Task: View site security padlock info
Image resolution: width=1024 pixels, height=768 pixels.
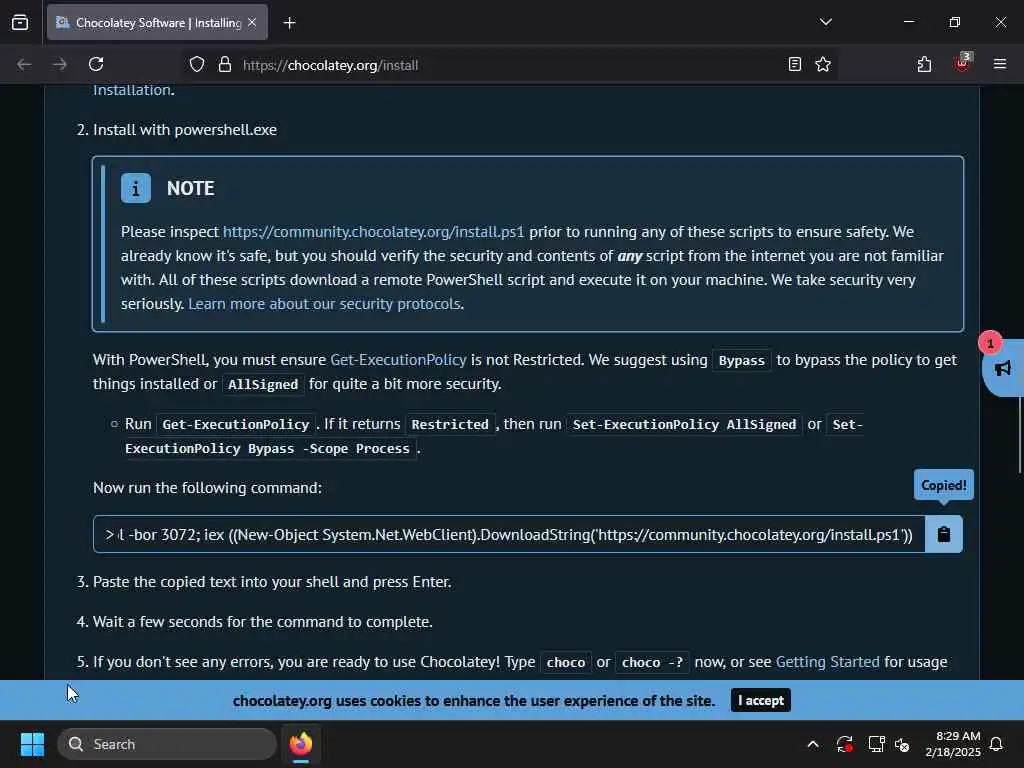Action: pyautogui.click(x=225, y=65)
